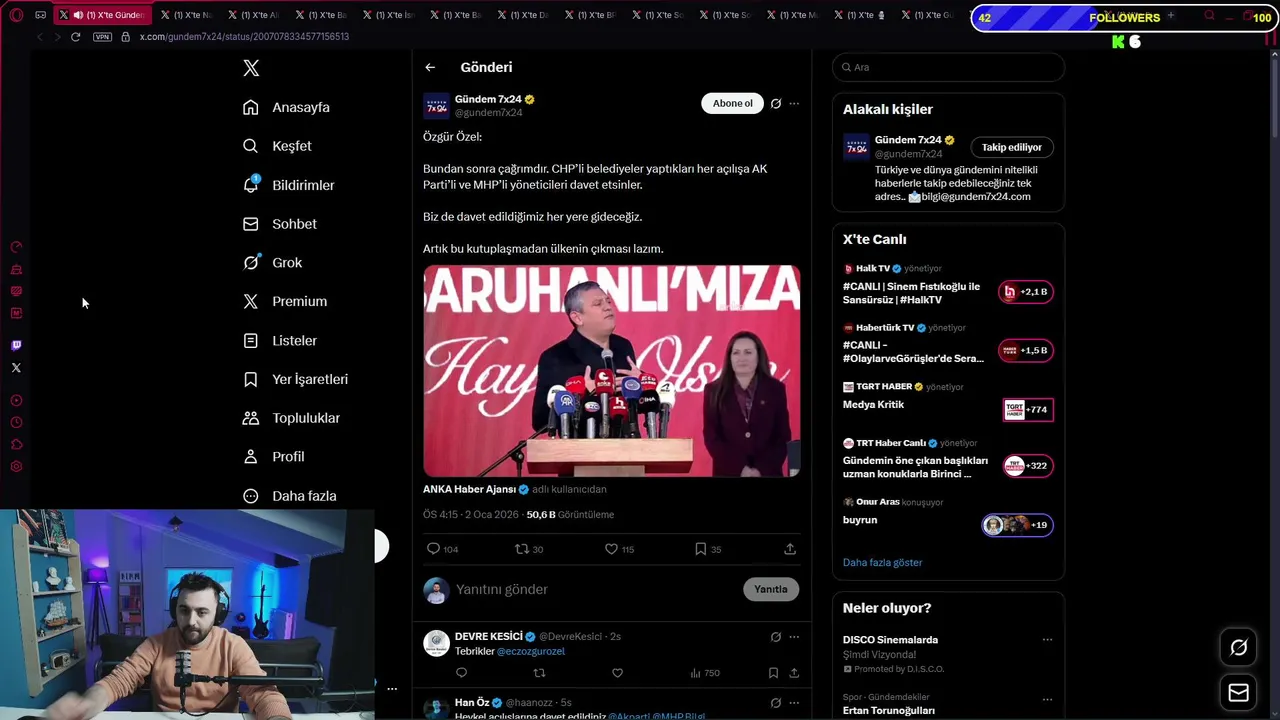Open Gündem 7x24 profile in Alakalı kişiler
1280x720 pixels.
pos(908,140)
